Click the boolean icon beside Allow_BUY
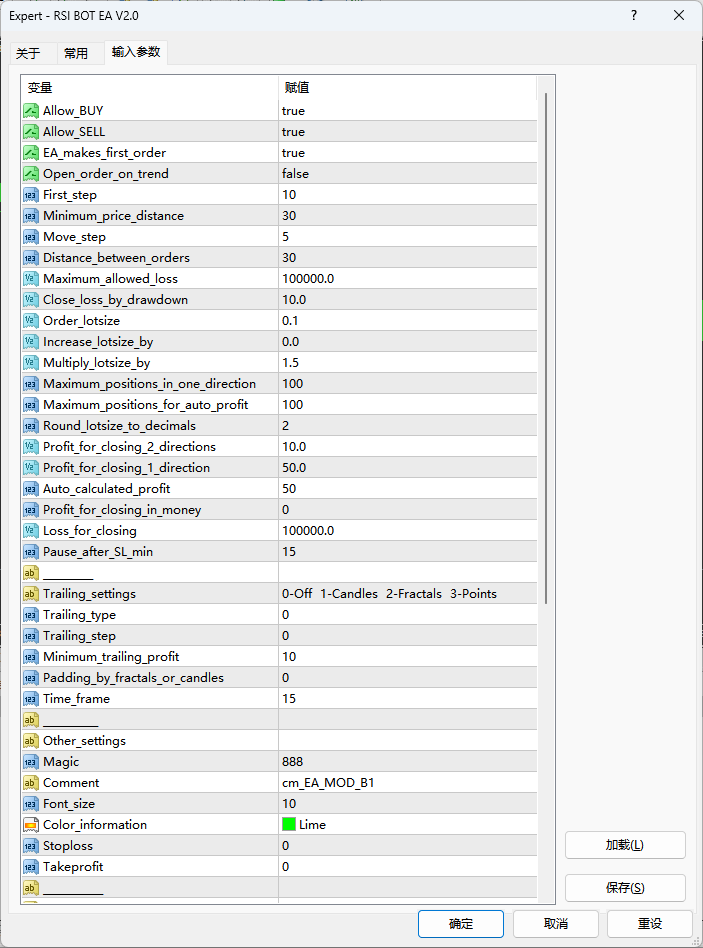This screenshot has width=703, height=948. pos(31,111)
